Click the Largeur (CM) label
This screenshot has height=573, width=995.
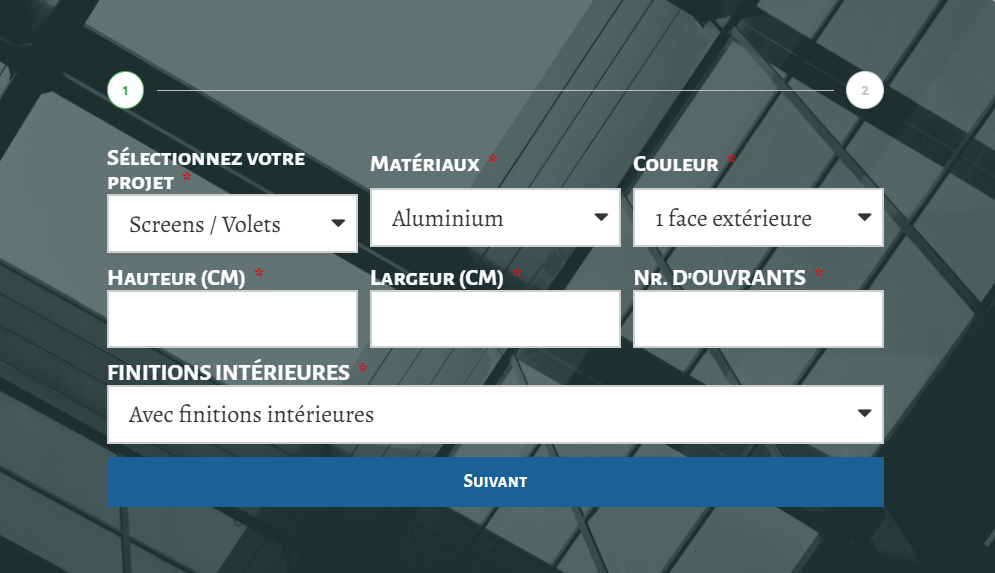click(x=437, y=278)
